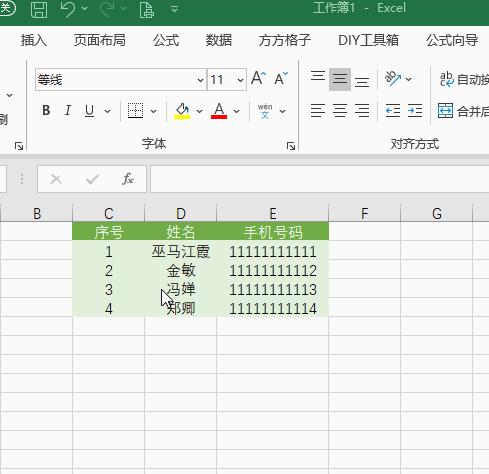Toggle the Middle Align icon
Image resolution: width=489 pixels, height=474 pixels.
coord(340,79)
